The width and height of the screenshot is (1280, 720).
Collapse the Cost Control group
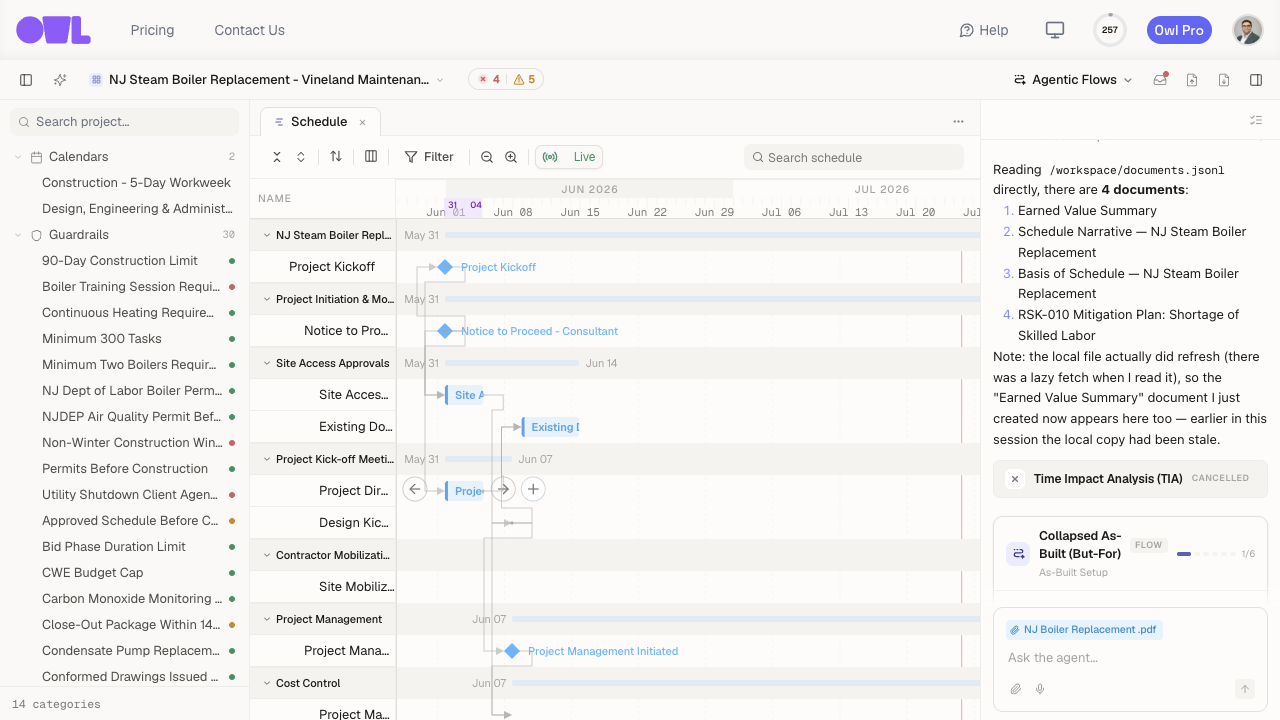267,683
